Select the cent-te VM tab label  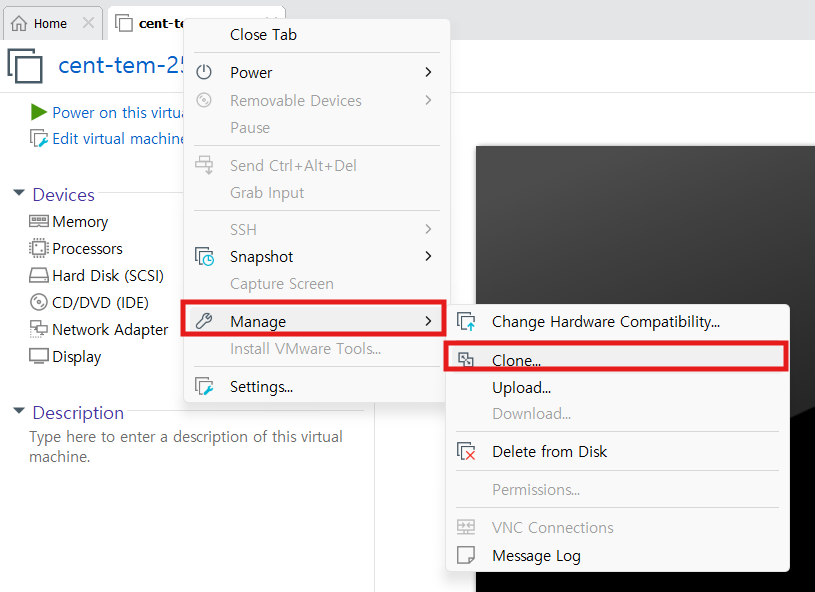[x=161, y=23]
